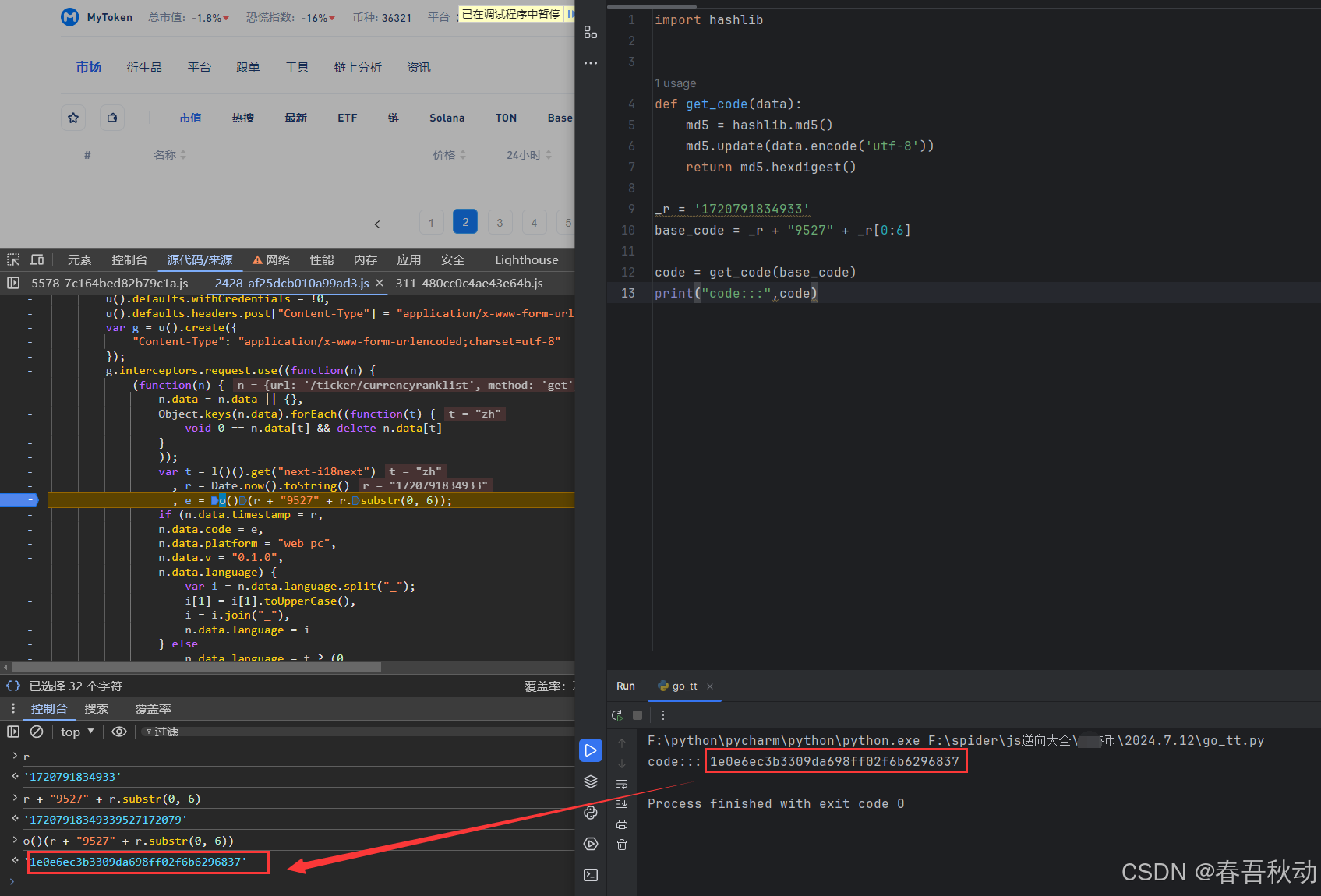The image size is (1321, 896).
Task: Open the top JavaScript context dropdown
Action: 77,732
